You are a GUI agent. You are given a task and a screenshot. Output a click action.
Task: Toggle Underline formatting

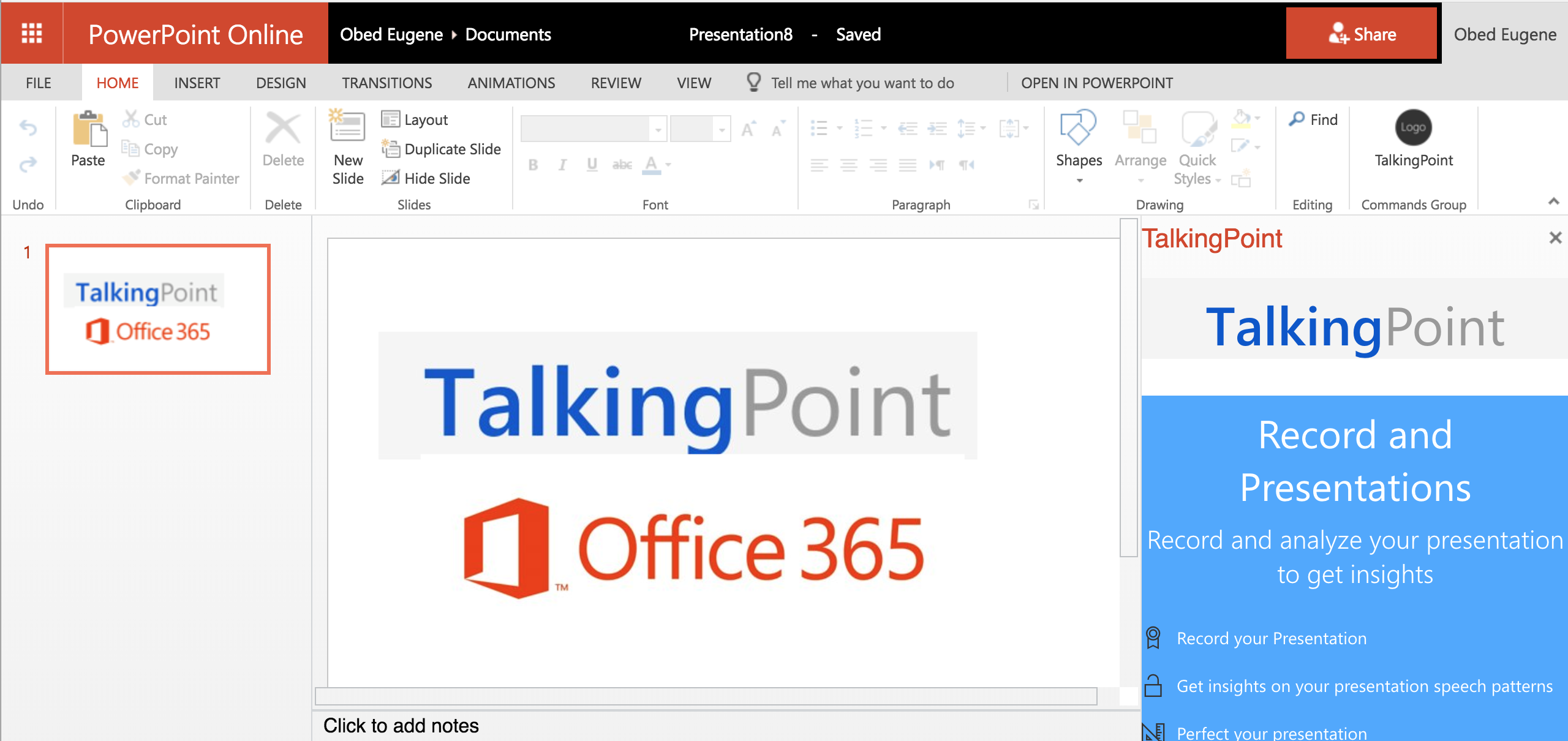[592, 164]
